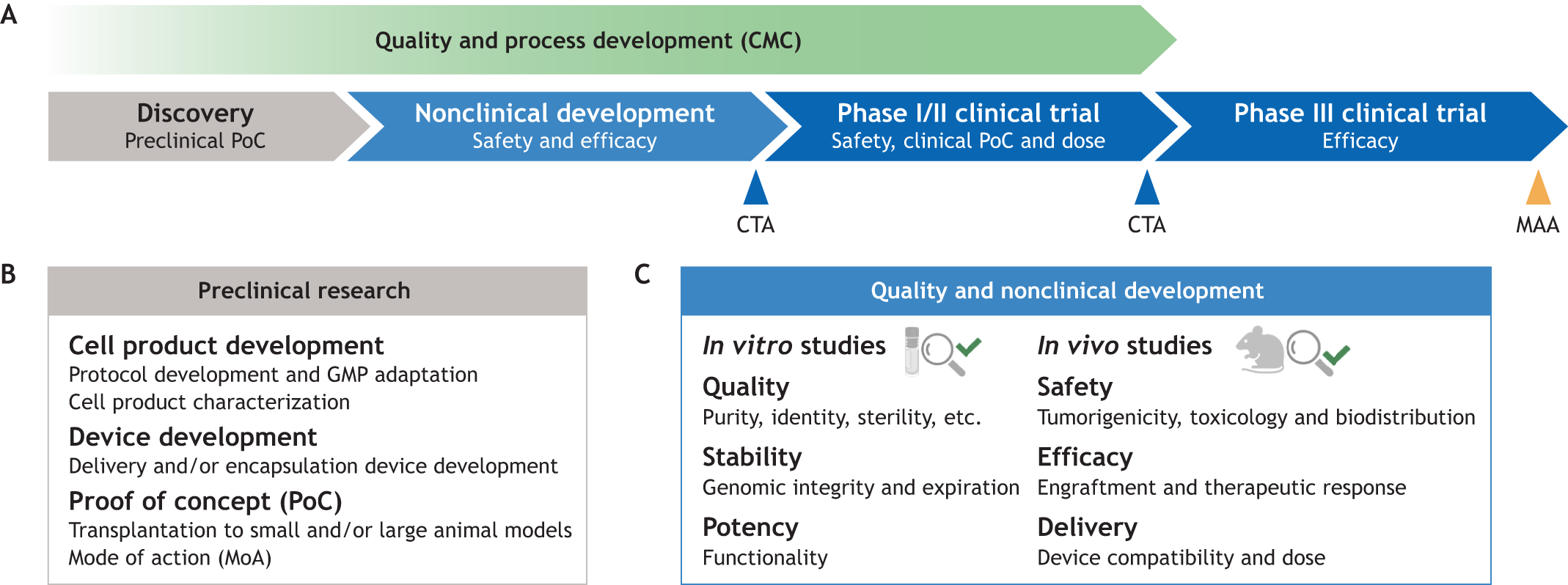This screenshot has height=585, width=1568.
Task: Select the Nonclinical development stage arrow
Action: 564,126
